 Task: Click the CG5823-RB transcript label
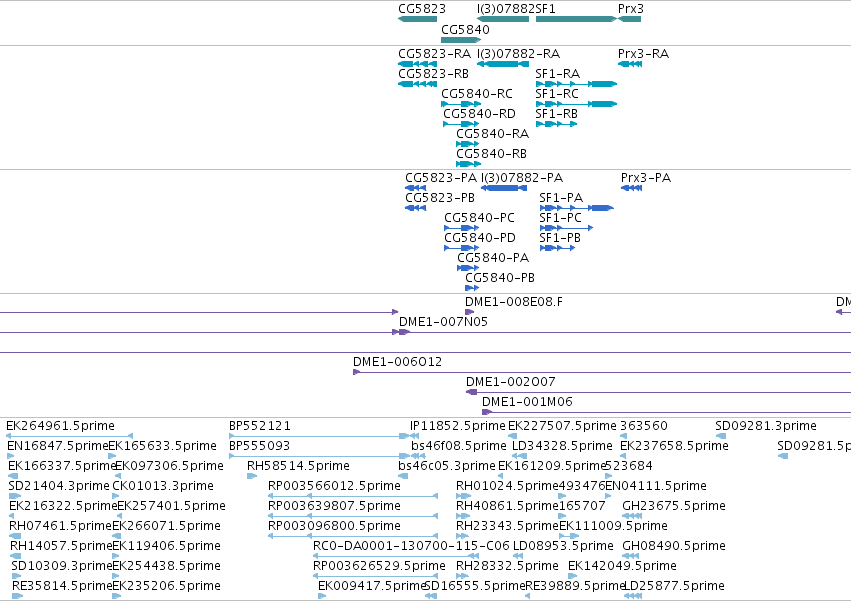click(433, 74)
